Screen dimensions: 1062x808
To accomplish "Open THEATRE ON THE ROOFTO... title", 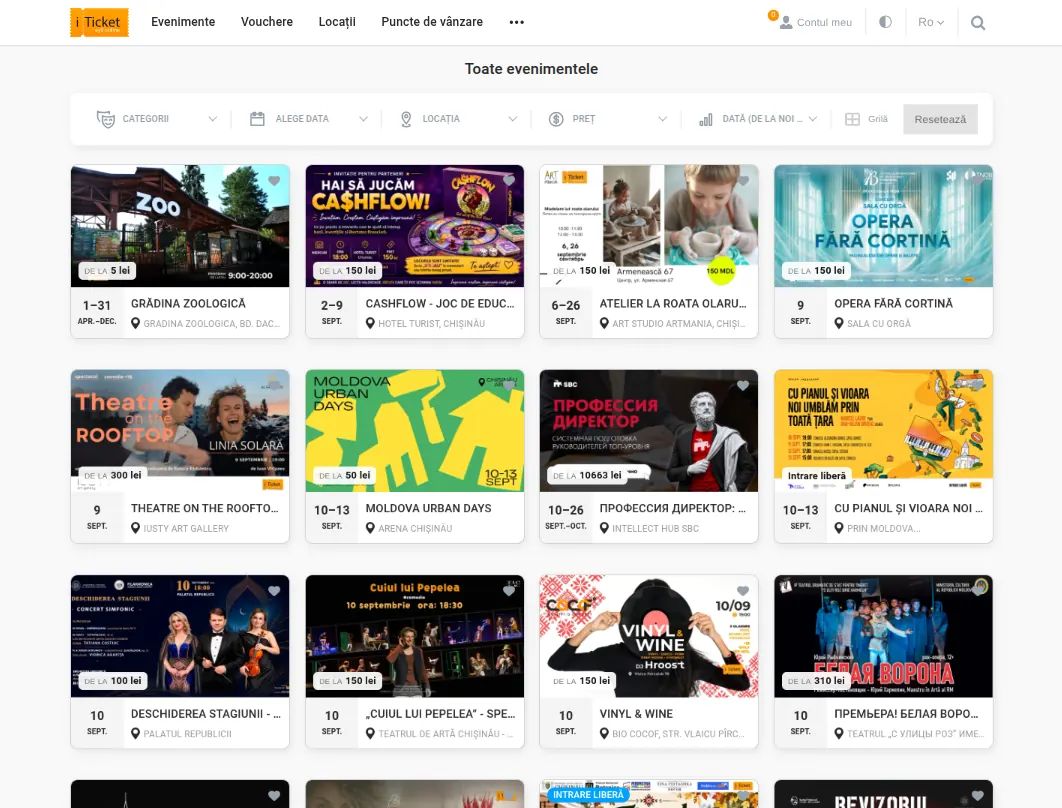I will point(205,508).
